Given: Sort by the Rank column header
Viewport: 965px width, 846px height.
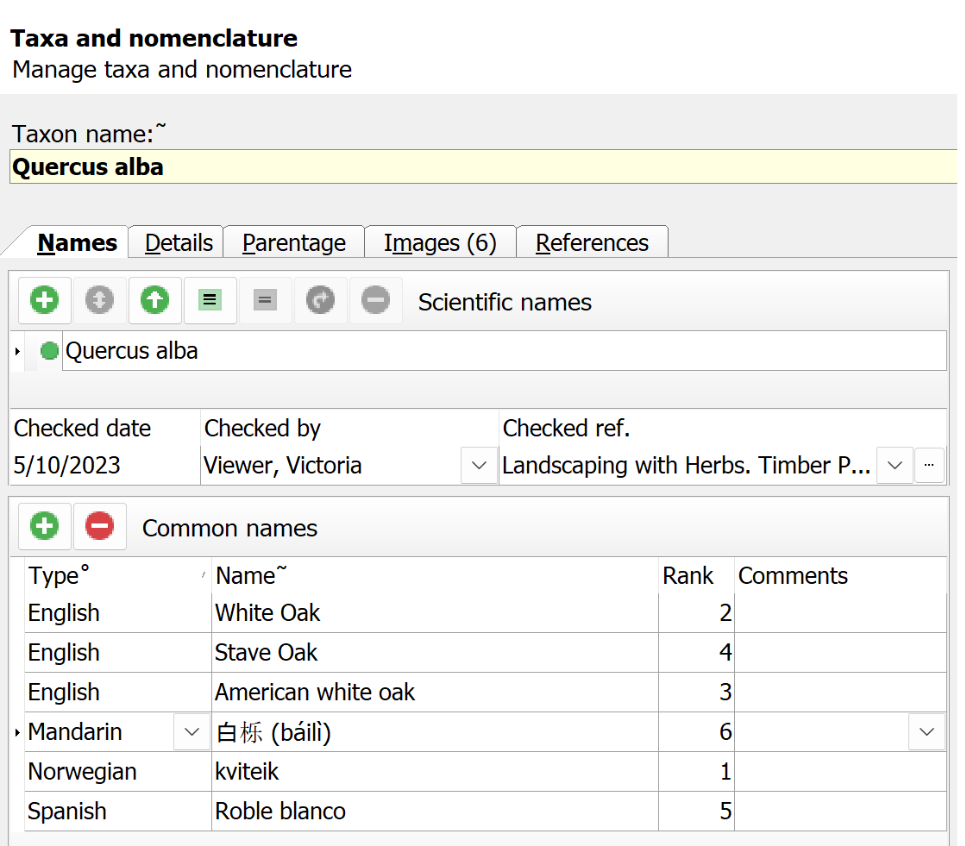Looking at the screenshot, I should [696, 576].
